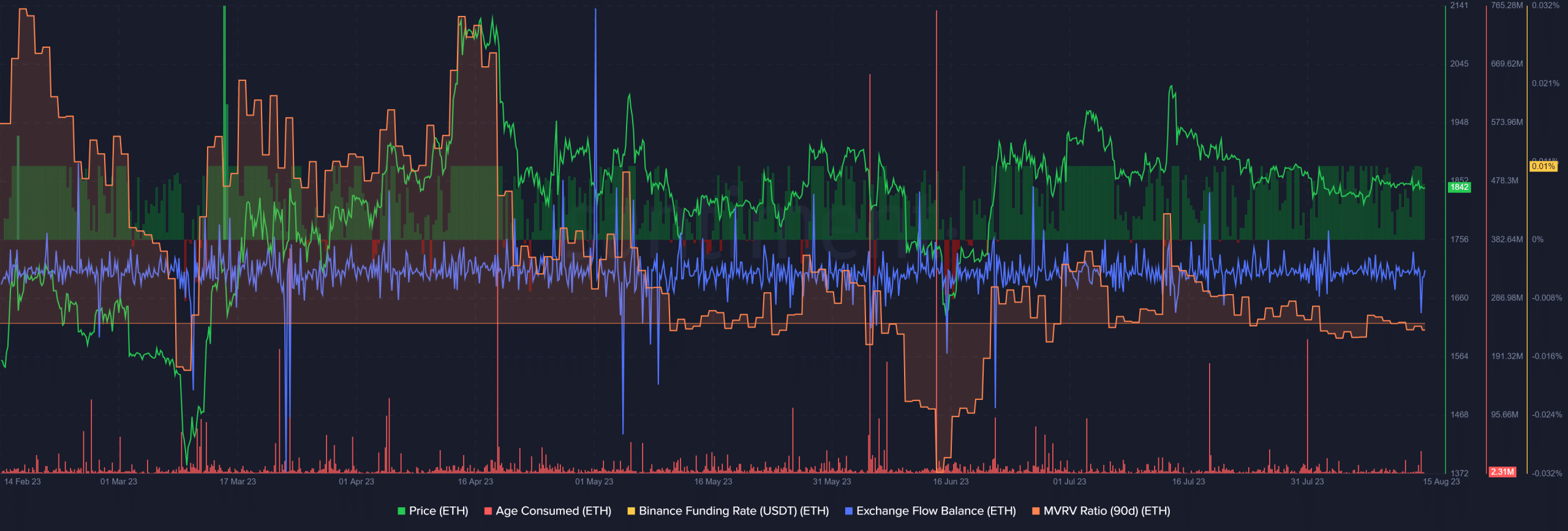Click the 573.96M axis value
The height and width of the screenshot is (531, 1568).
coord(1507,122)
